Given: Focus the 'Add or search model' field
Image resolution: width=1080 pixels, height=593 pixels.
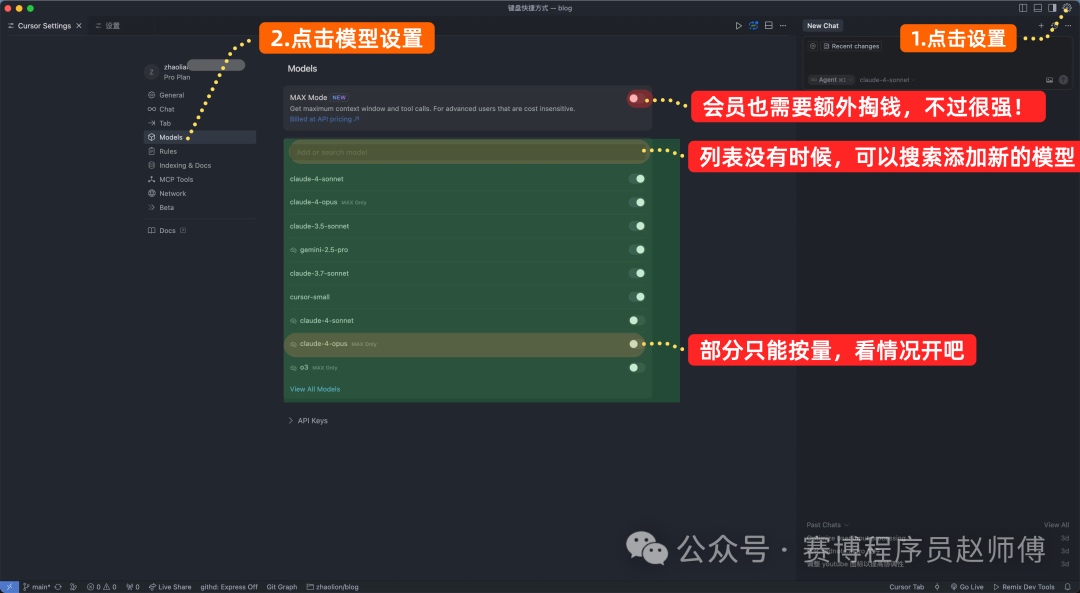Looking at the screenshot, I should [x=469, y=152].
